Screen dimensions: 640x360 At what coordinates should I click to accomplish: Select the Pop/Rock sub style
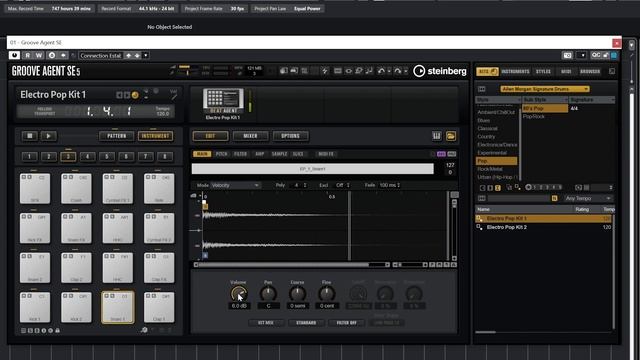pyautogui.click(x=534, y=117)
